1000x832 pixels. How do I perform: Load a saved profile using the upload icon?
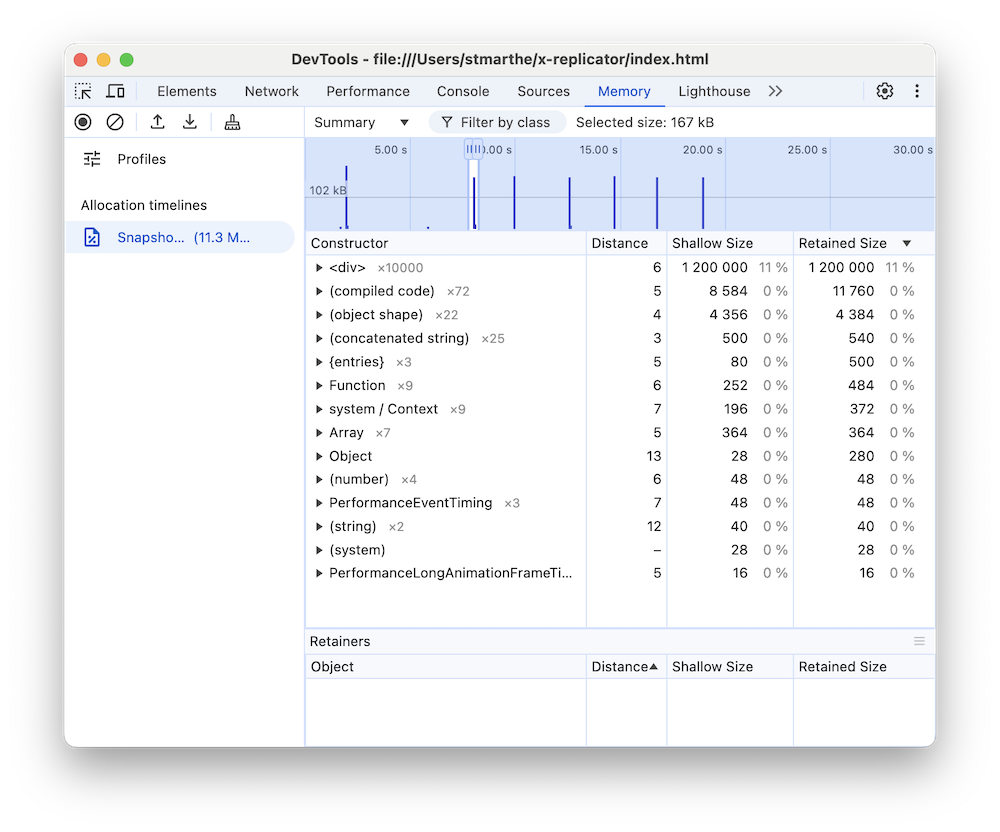157,121
